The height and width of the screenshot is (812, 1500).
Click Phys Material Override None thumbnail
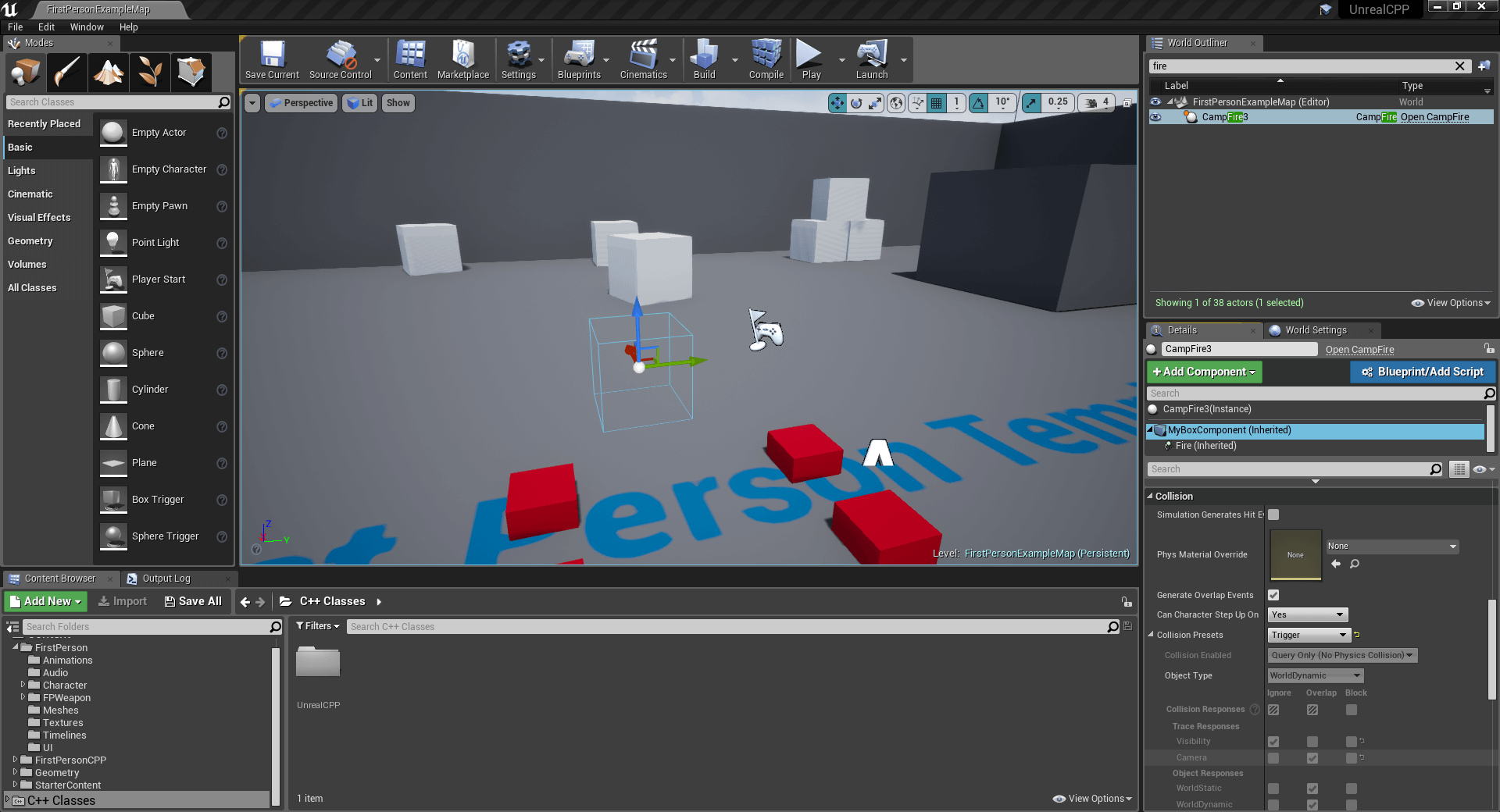[x=1295, y=555]
